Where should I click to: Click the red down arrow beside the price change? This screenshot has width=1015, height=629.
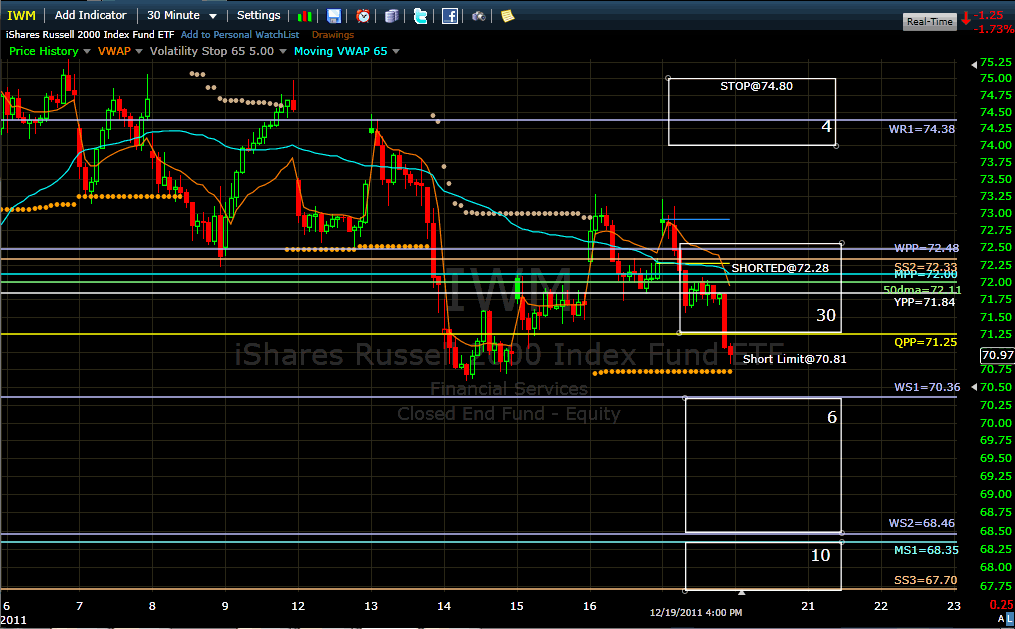point(966,19)
